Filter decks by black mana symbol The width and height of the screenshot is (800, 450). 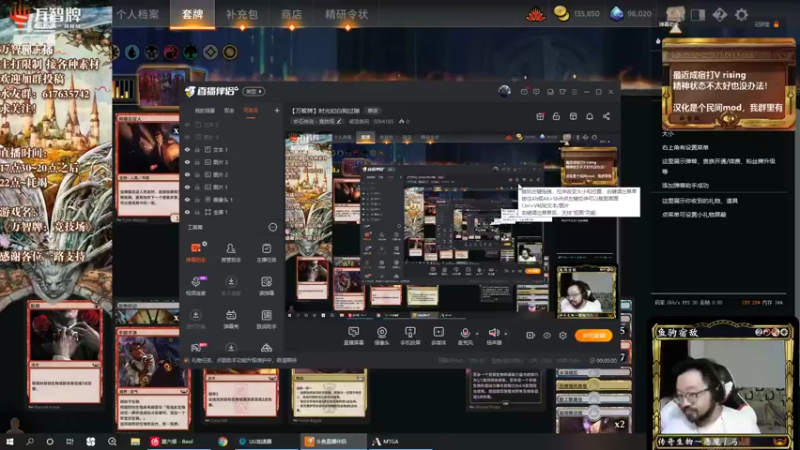point(152,52)
